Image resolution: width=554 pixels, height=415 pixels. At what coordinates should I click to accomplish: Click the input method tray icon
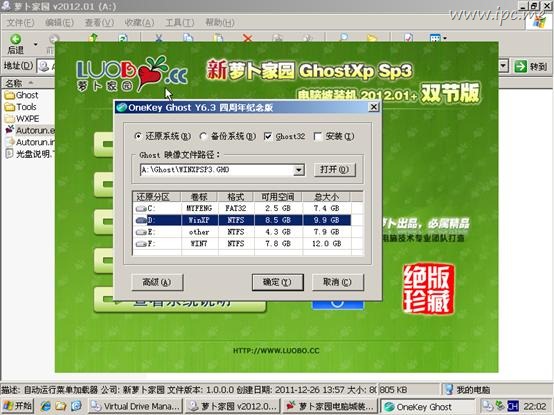point(513,407)
